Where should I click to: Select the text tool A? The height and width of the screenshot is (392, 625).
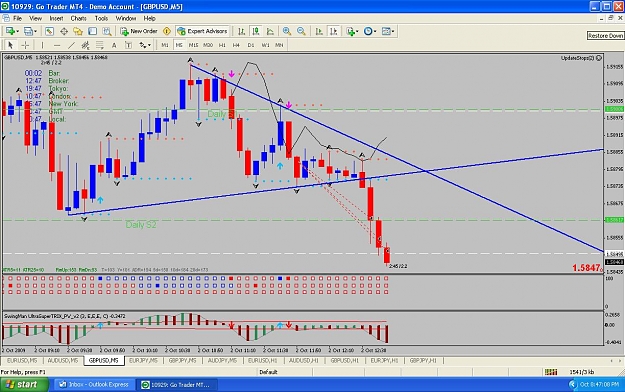point(114,45)
